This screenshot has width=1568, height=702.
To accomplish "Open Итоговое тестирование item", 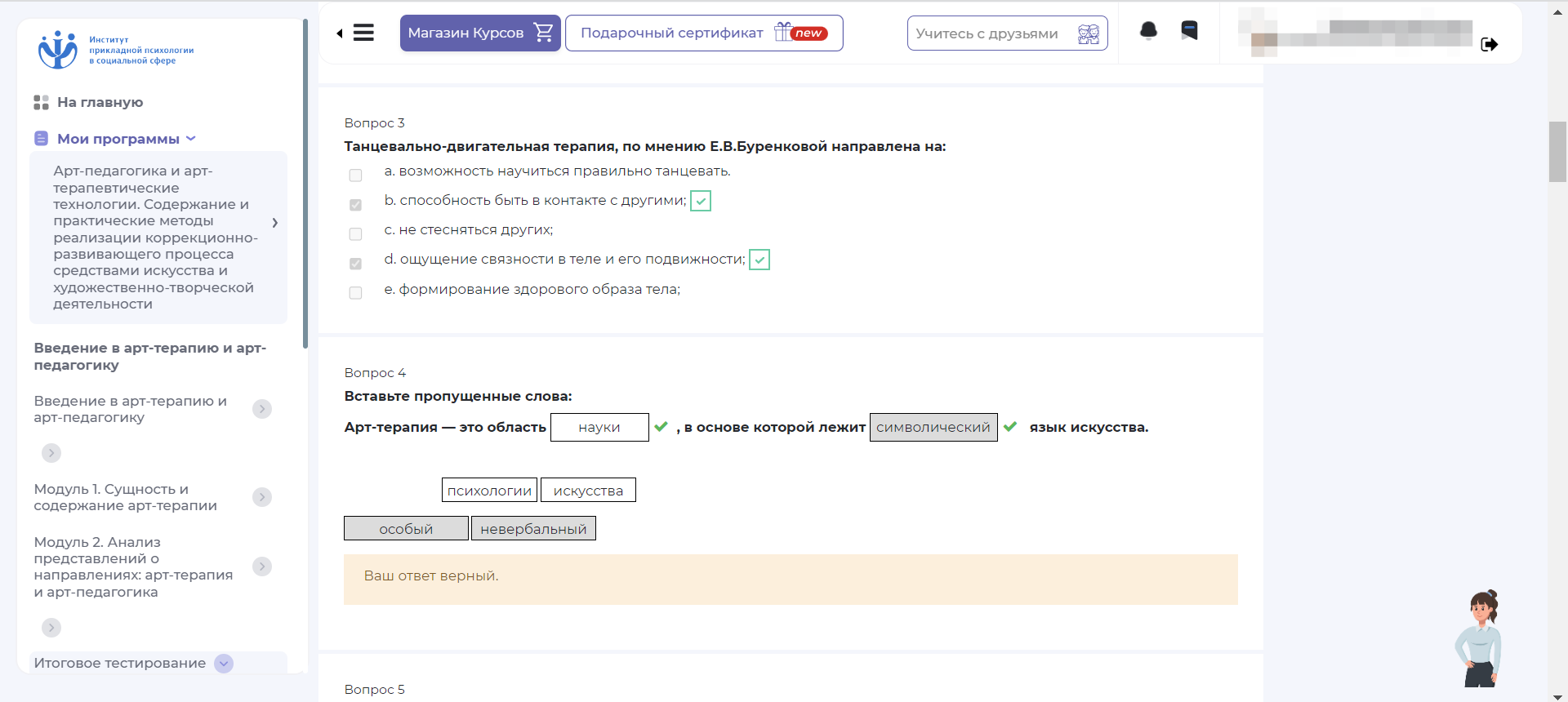I will [x=120, y=663].
